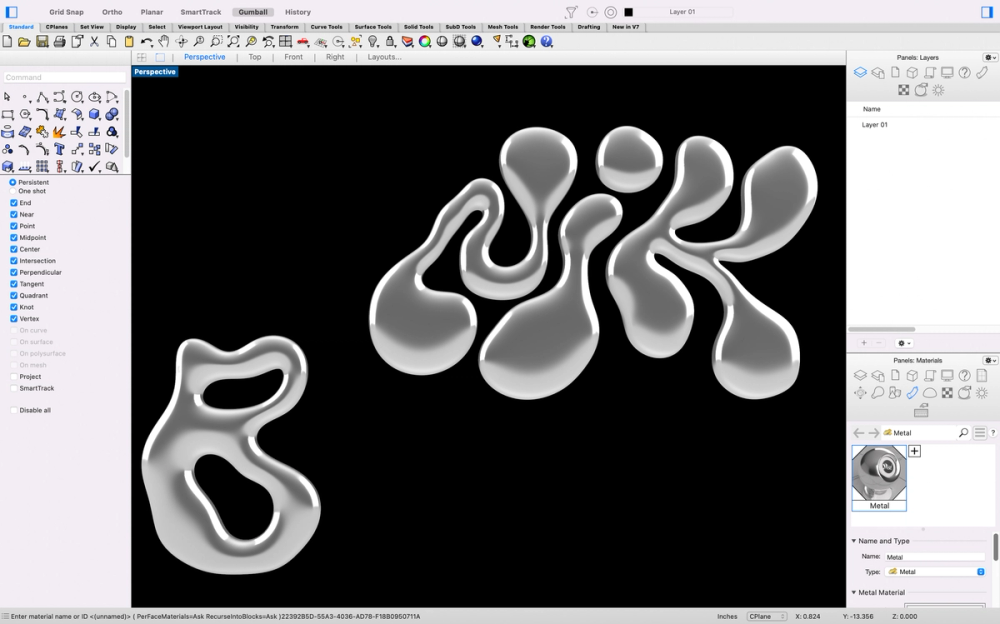Click the padlock Lock objects icon
Screen dimensions: 1000x624
[x=390, y=41]
